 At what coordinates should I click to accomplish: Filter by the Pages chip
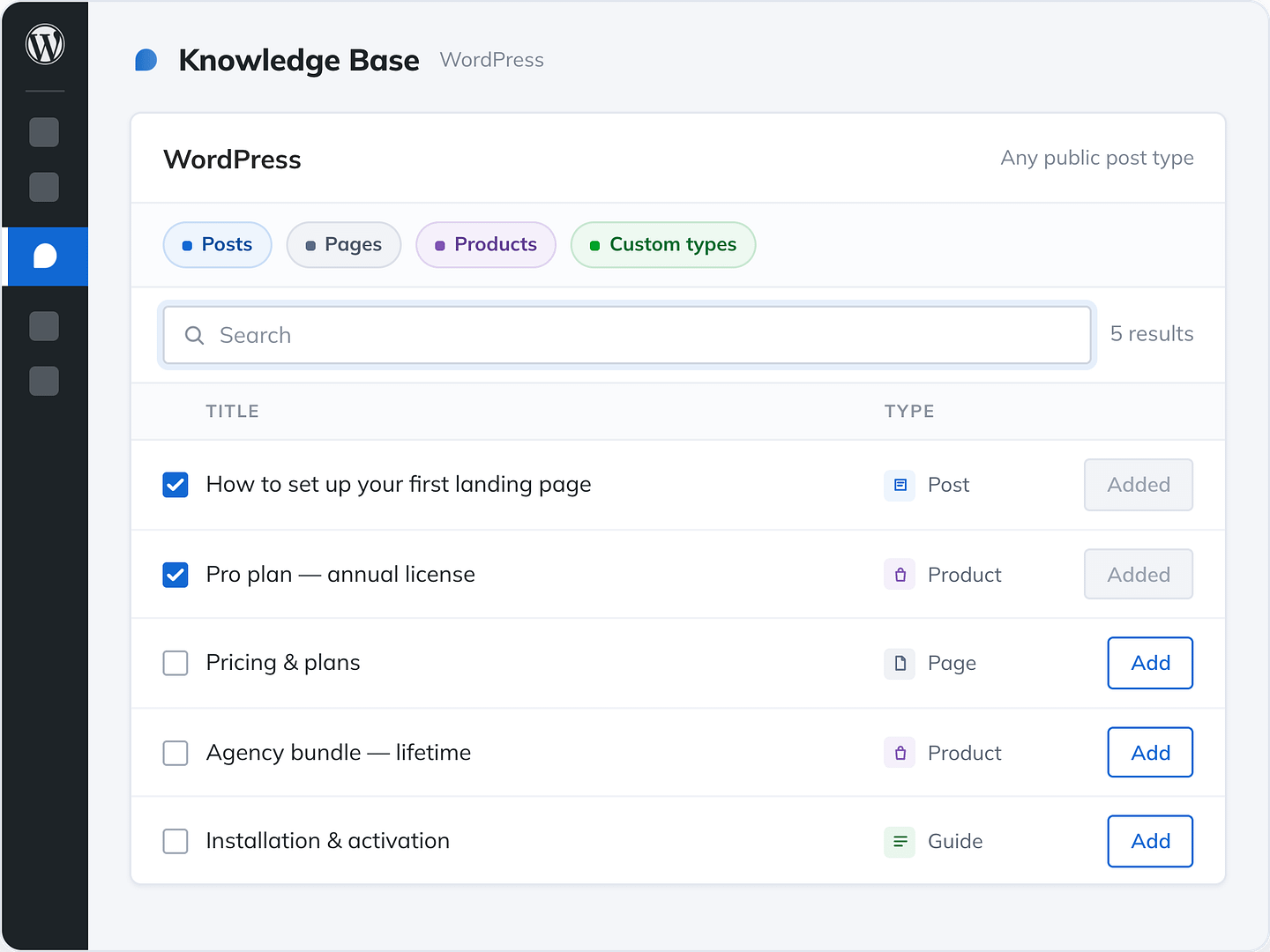pyautogui.click(x=344, y=244)
